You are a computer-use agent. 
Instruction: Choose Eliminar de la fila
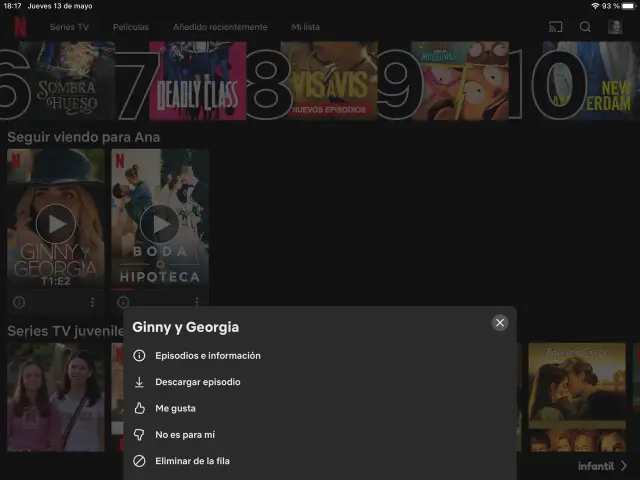pyautogui.click(x=192, y=461)
